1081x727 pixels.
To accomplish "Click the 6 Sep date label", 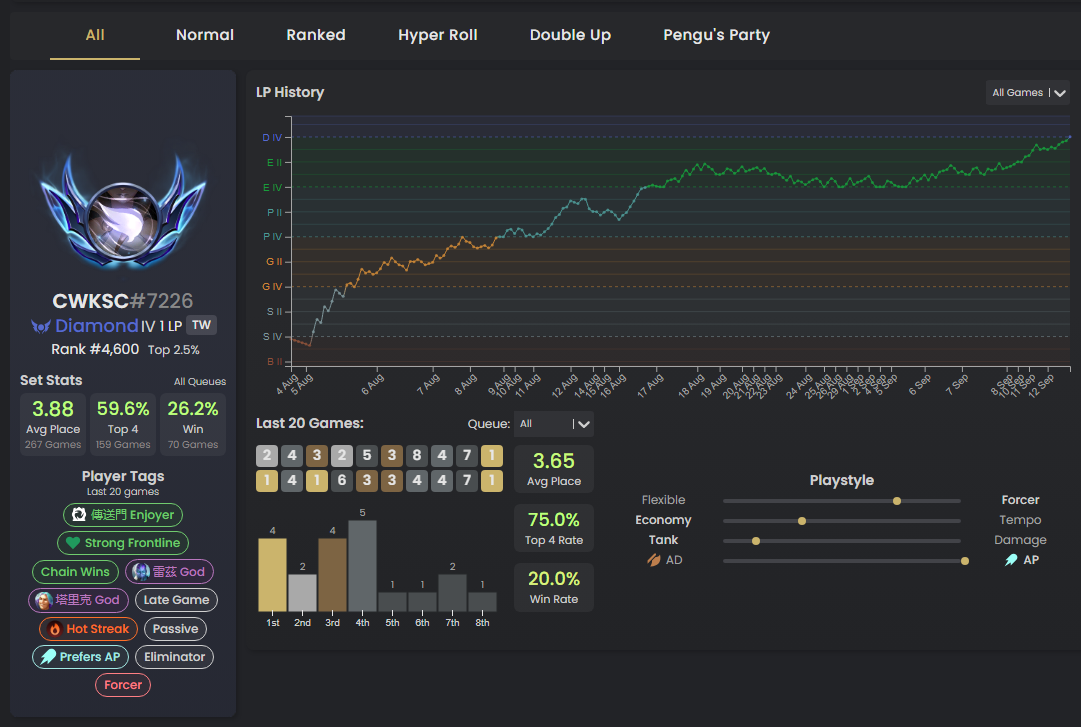I will (x=920, y=384).
